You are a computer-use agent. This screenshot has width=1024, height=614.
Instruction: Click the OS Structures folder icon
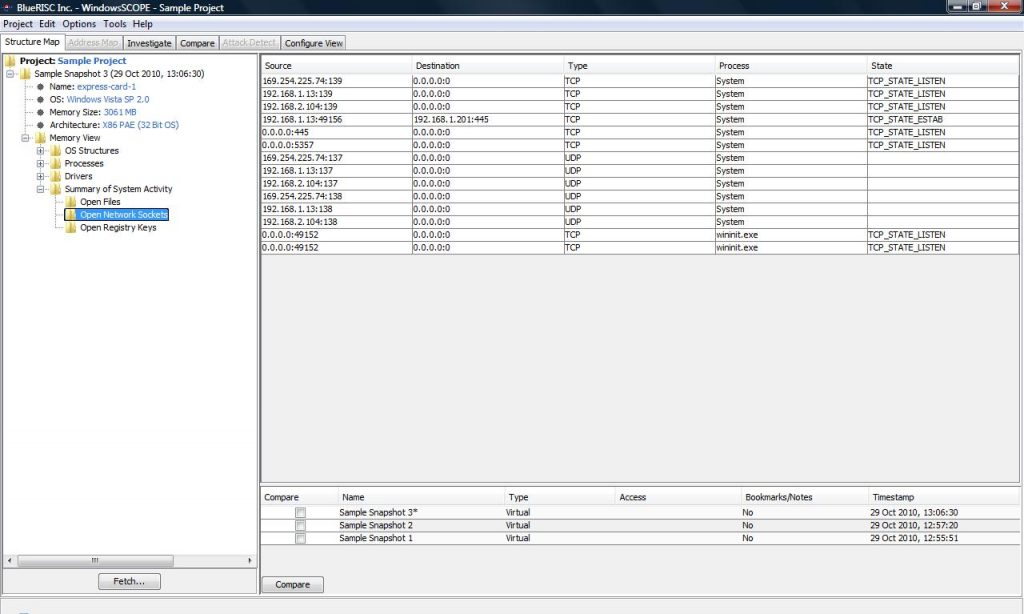56,150
